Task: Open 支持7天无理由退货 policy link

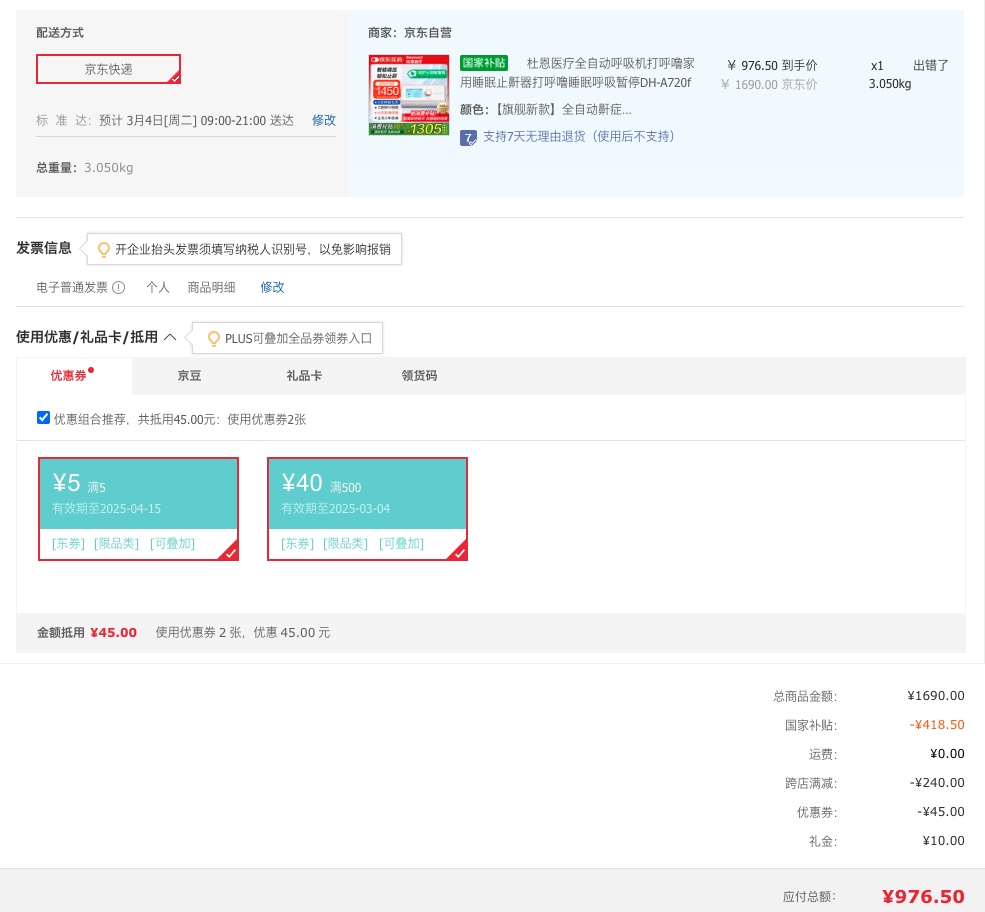Action: click(x=579, y=136)
